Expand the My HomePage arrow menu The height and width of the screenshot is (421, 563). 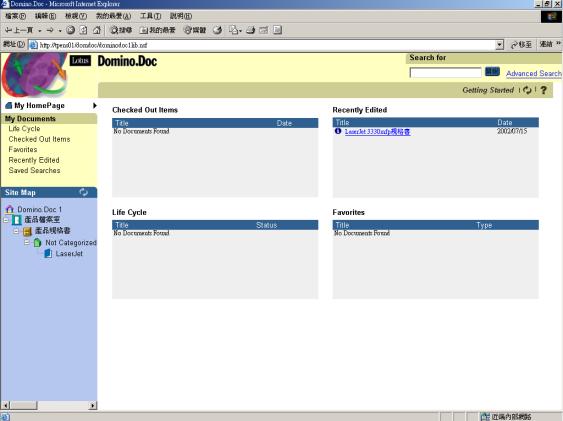tap(95, 106)
